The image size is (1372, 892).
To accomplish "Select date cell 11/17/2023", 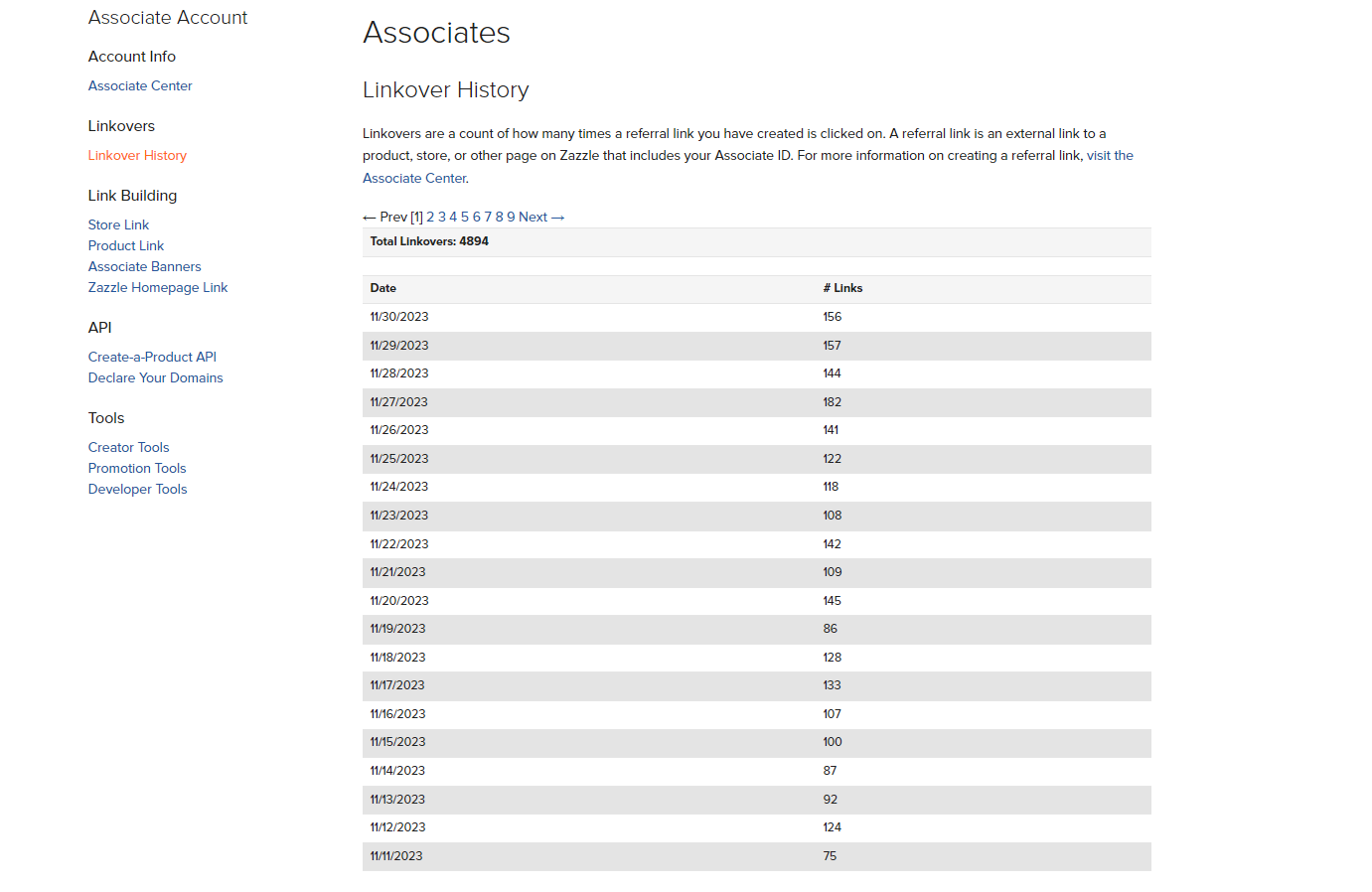I will [x=397, y=685].
